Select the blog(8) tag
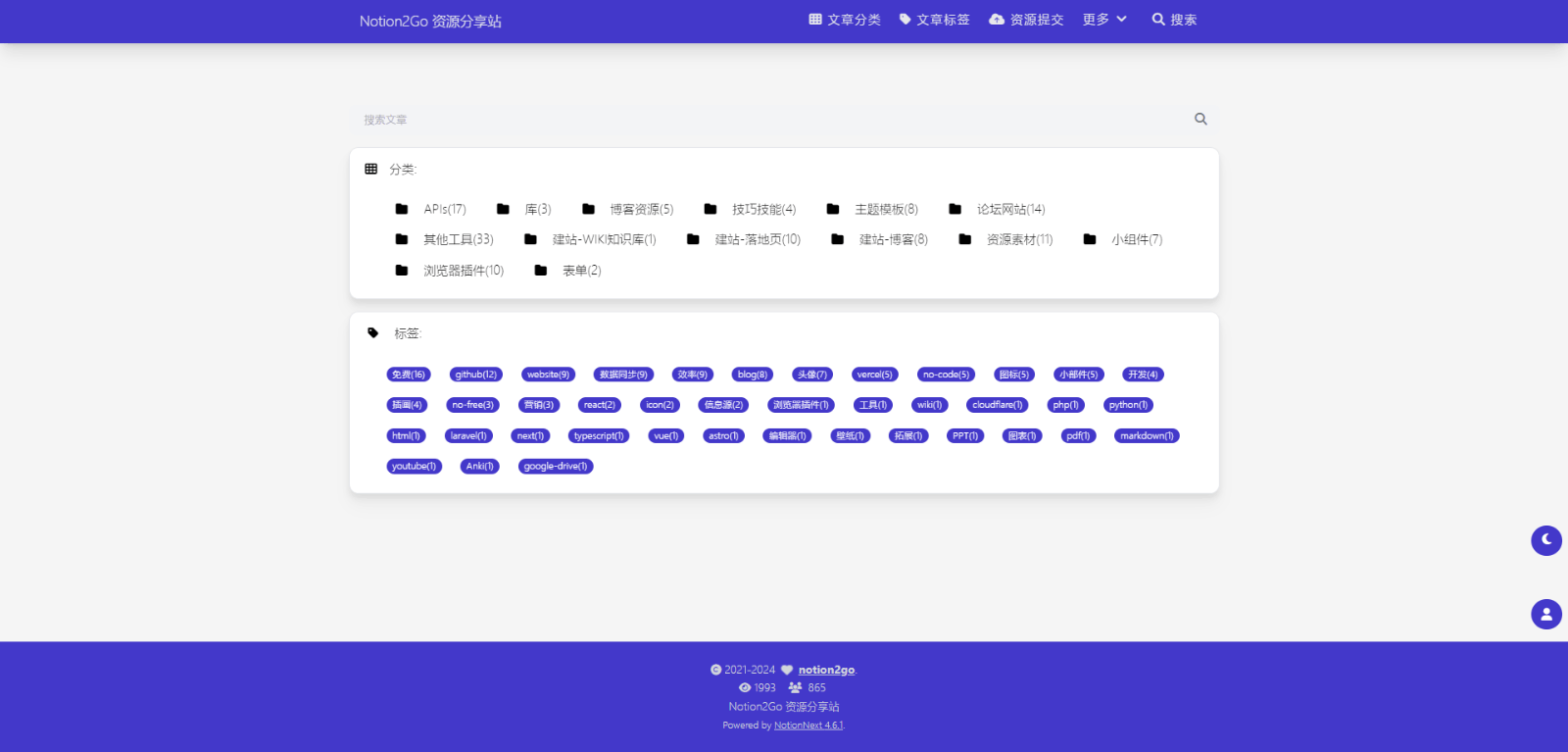This screenshot has width=1568, height=752. (753, 375)
